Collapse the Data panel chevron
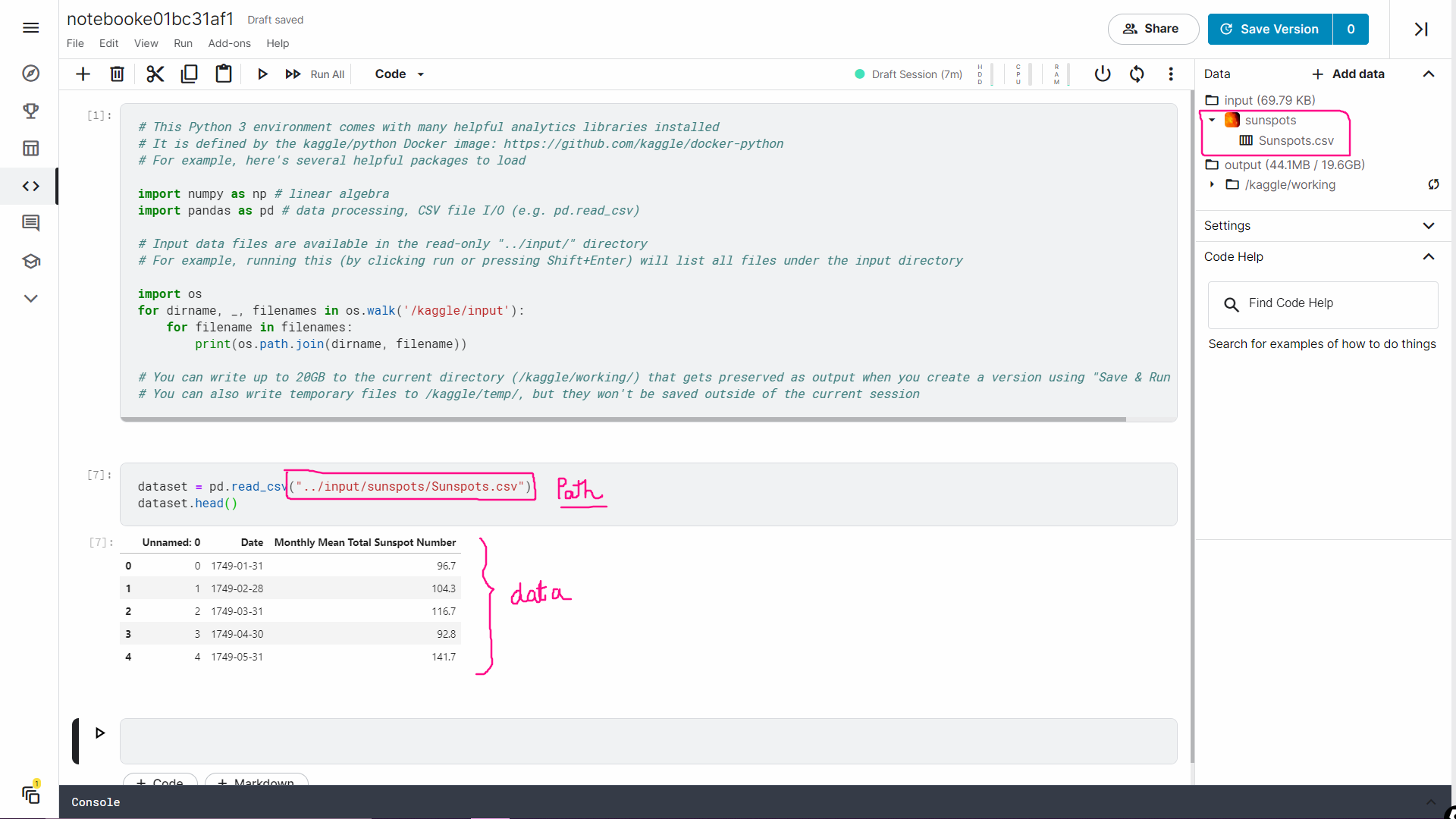 coord(1429,74)
